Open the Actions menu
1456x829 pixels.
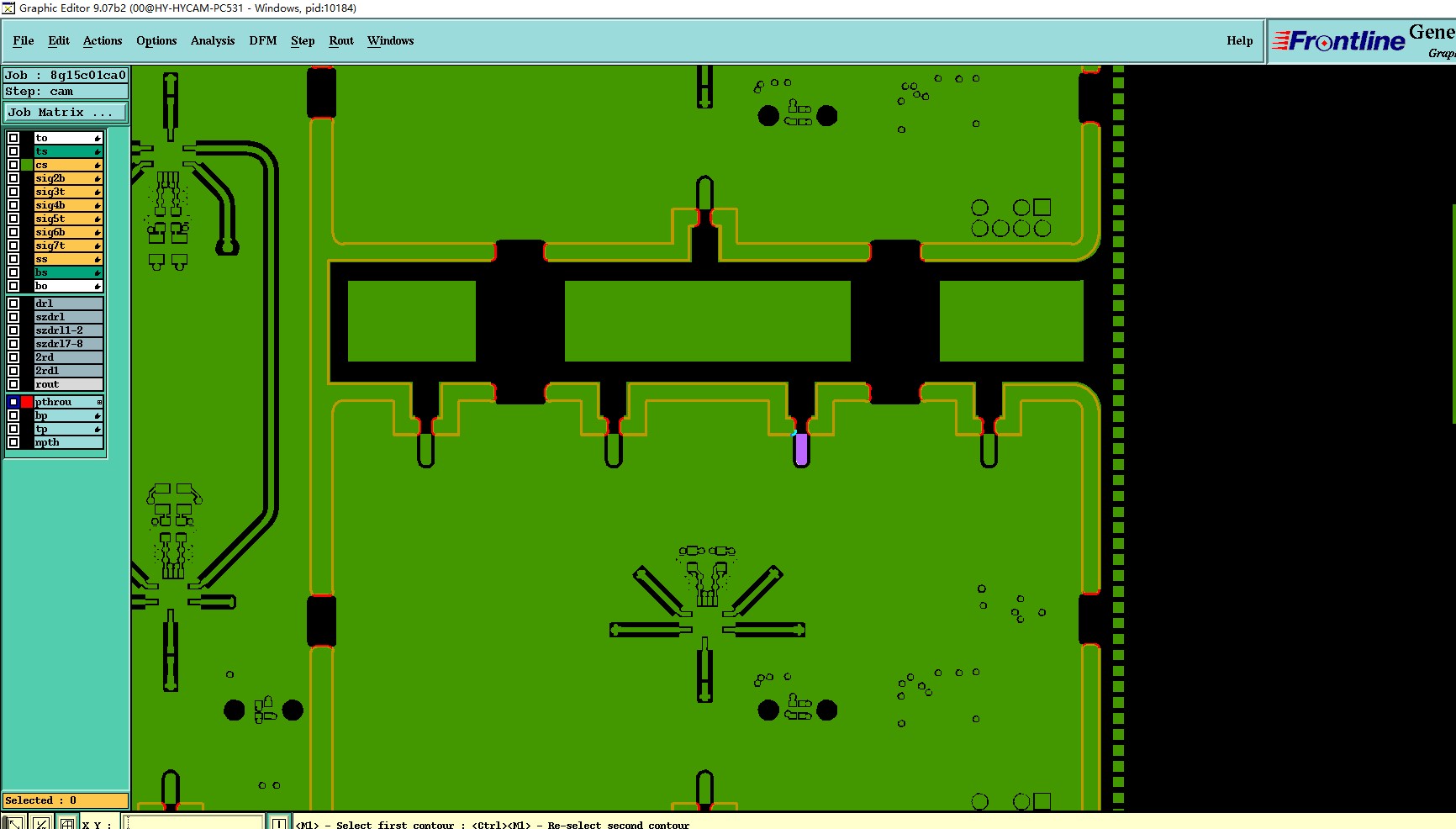(103, 40)
